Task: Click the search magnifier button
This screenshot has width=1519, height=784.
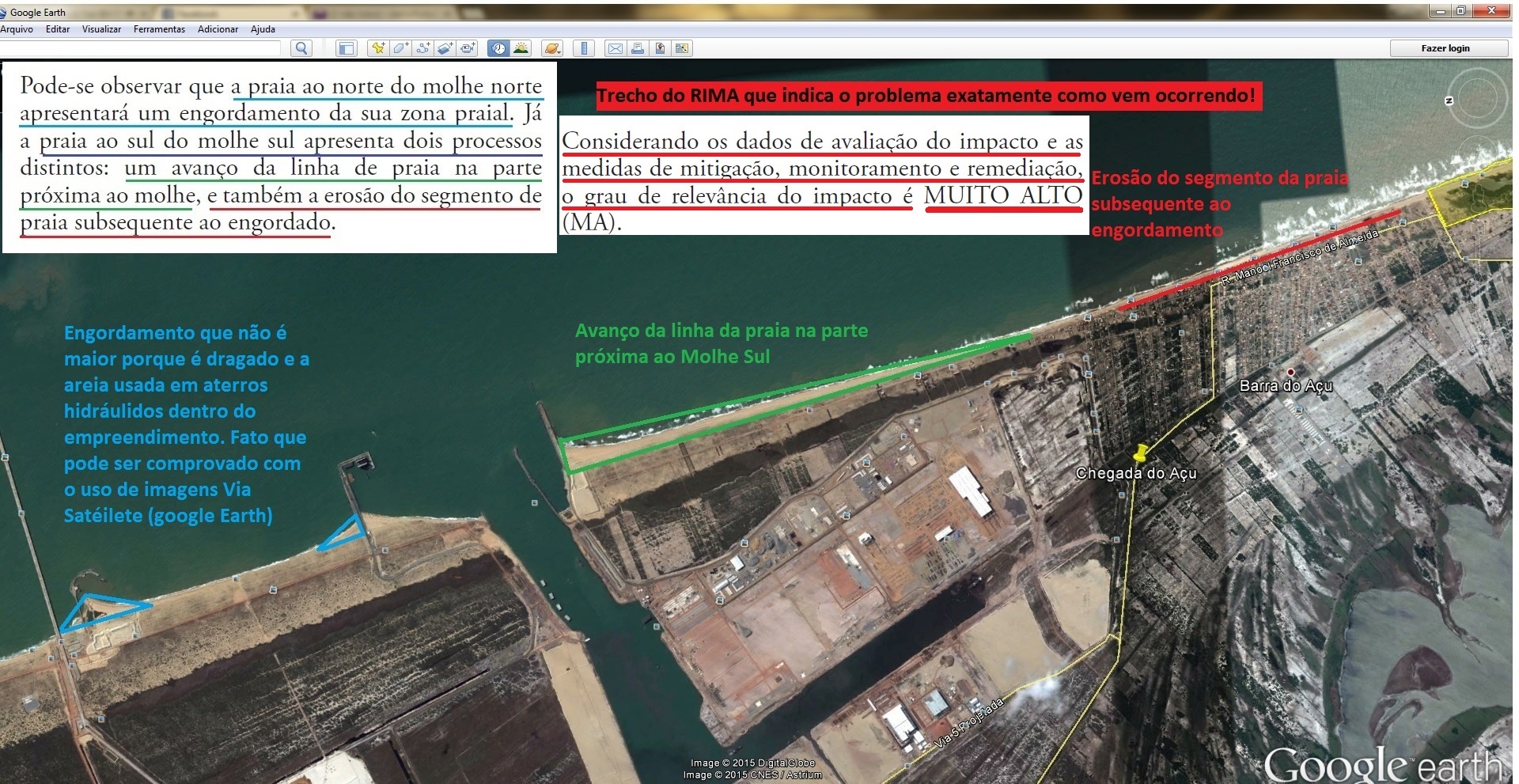Action: point(301,48)
